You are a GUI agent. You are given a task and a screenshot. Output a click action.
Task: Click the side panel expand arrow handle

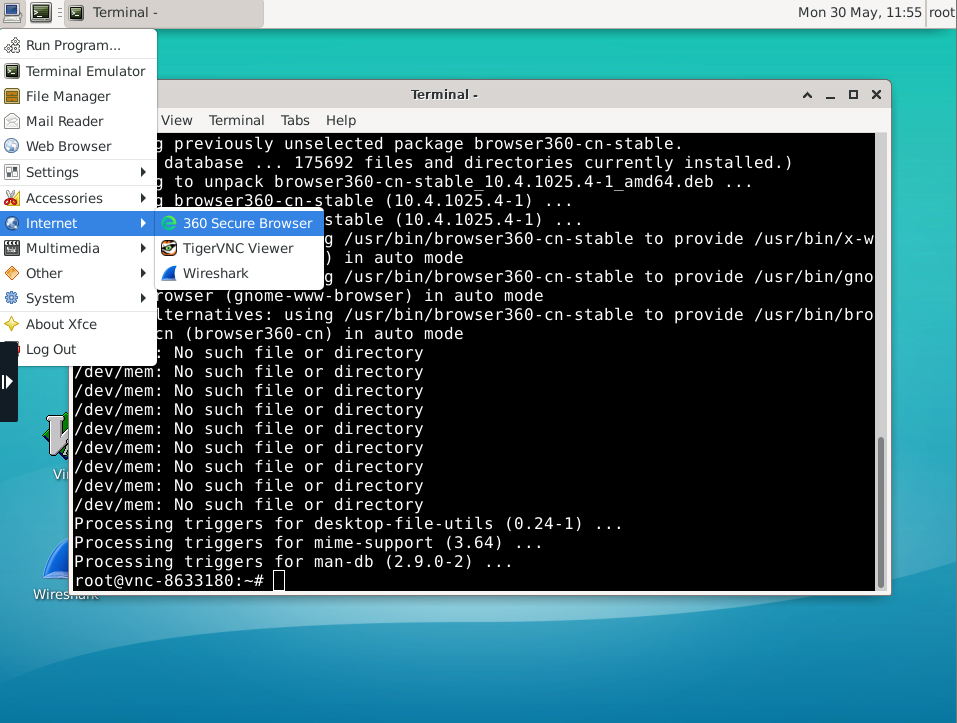click(8, 382)
